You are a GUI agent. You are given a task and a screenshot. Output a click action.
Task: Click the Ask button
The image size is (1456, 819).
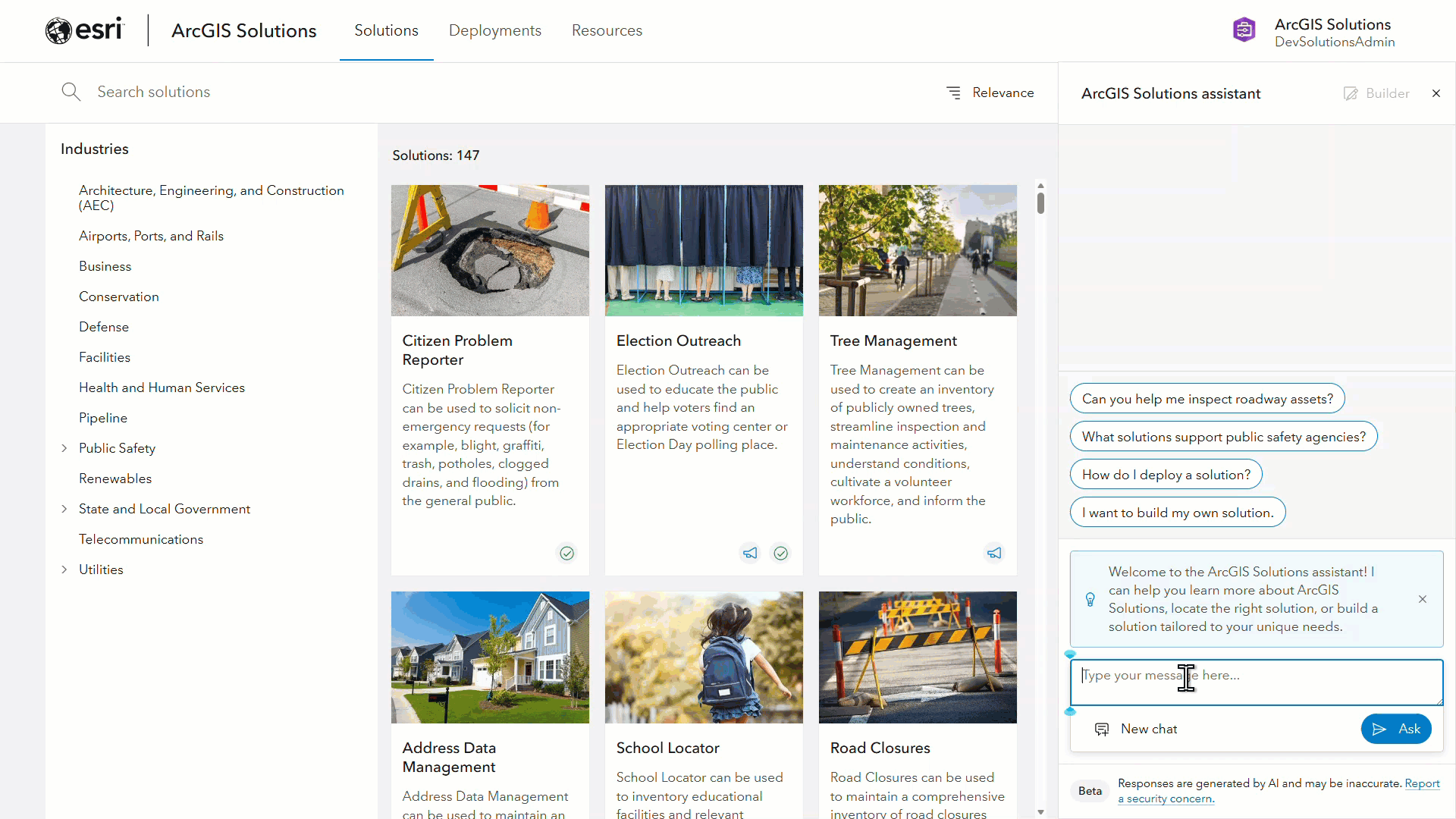click(1396, 729)
